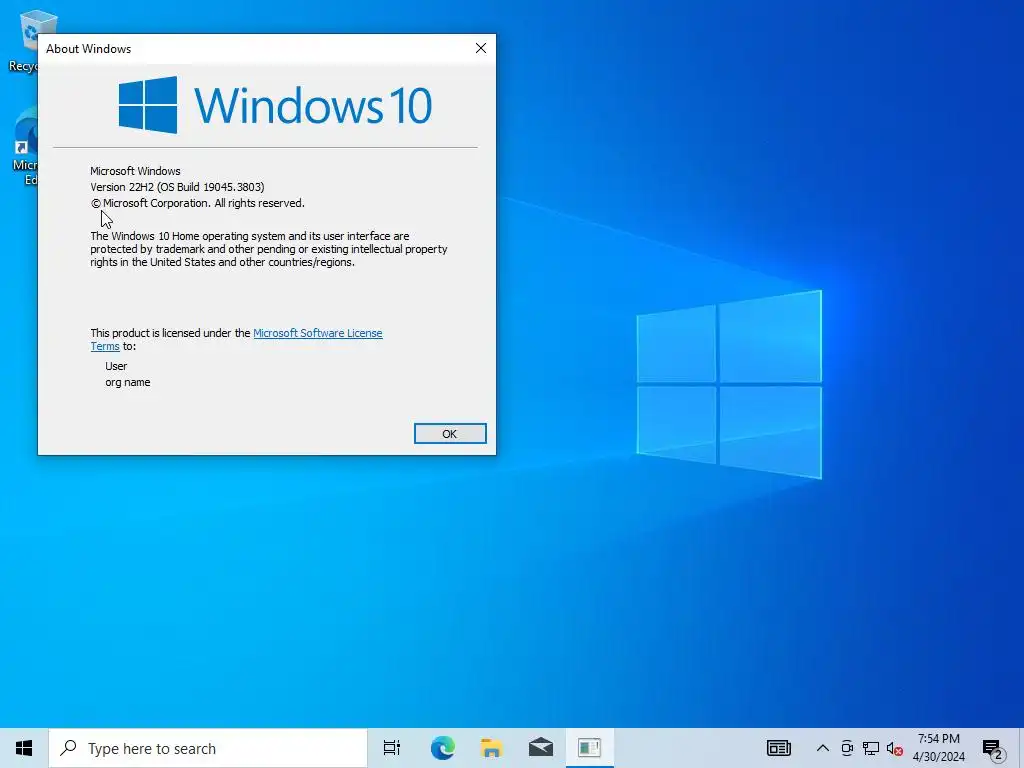The width and height of the screenshot is (1024, 768).
Task: Open News and interests widget icon
Action: (x=778, y=748)
